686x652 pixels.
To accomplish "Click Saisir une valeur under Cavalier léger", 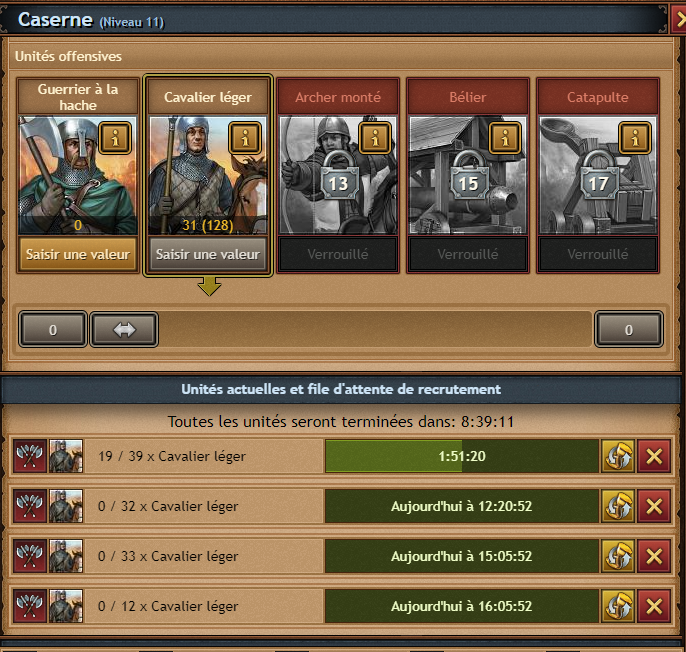I will [x=208, y=254].
